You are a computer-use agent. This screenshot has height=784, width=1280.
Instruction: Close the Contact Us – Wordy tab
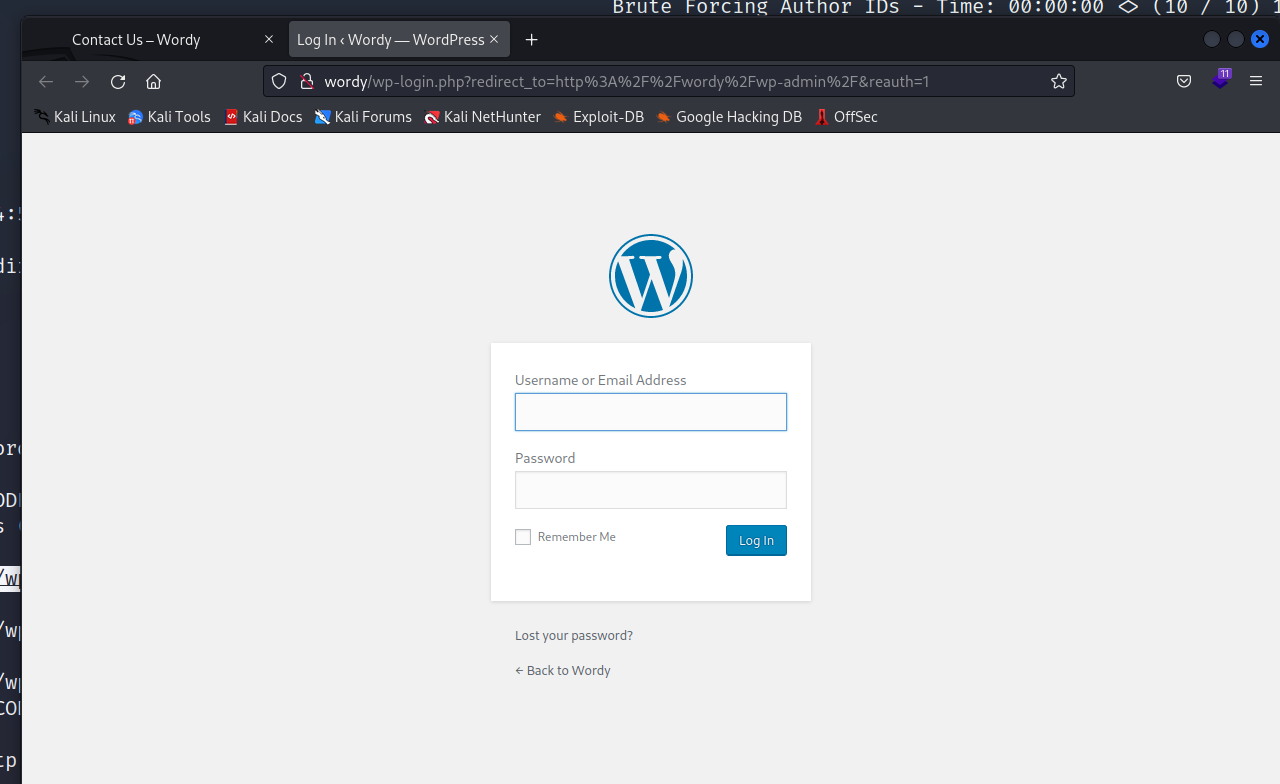[269, 40]
